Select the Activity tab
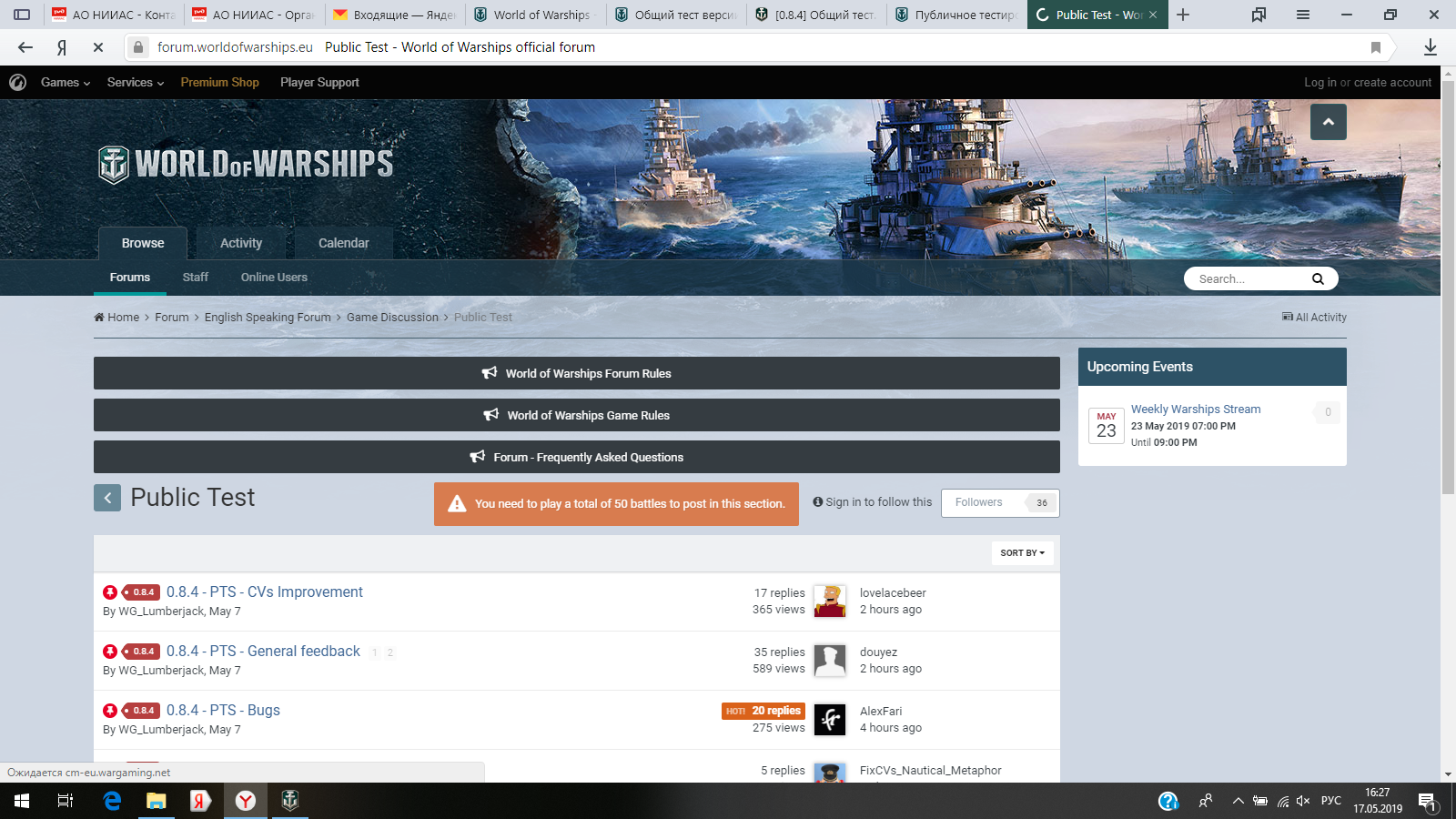 coord(241,243)
